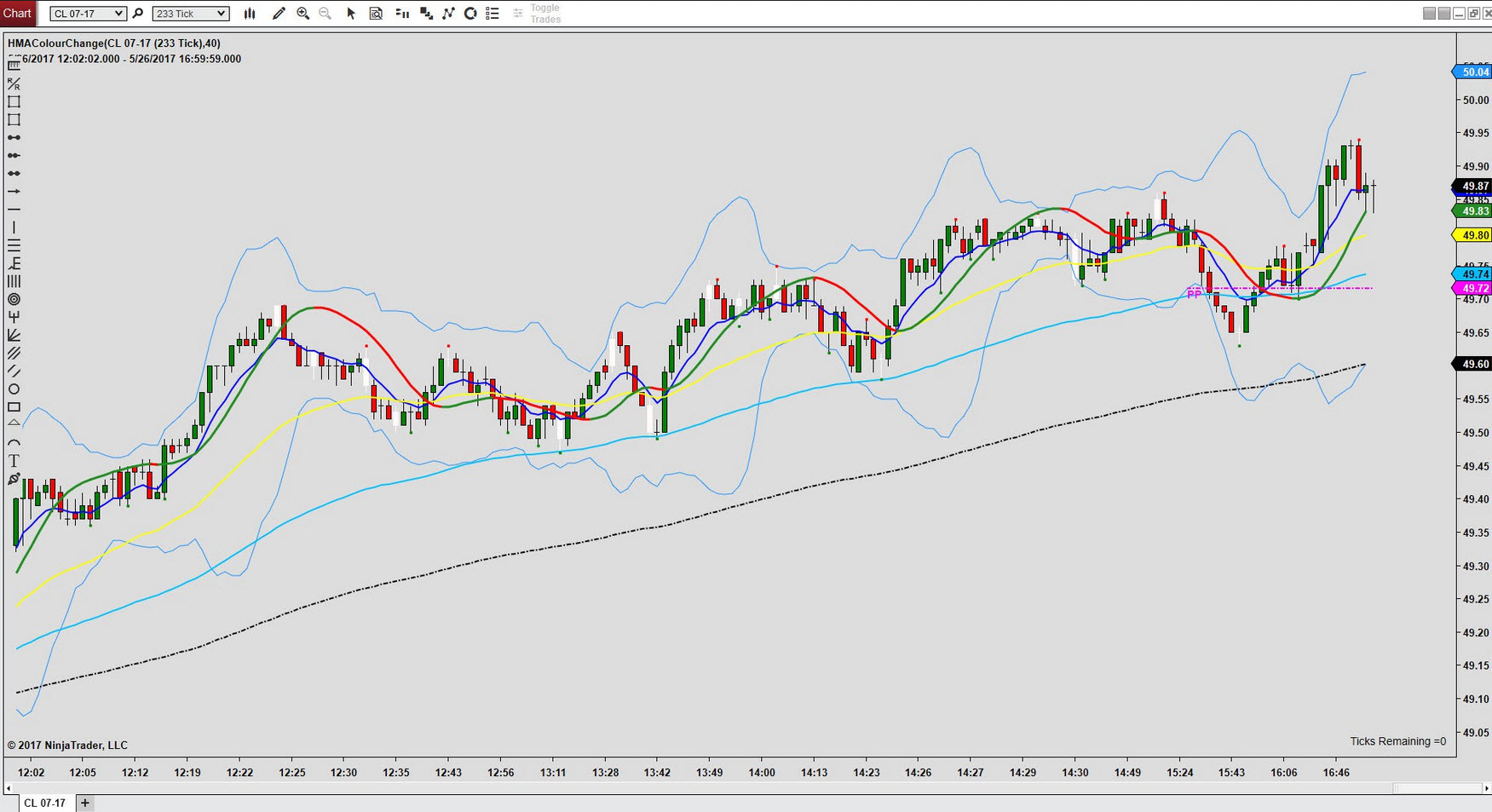
Task: Click the magenta 49.72 price marker
Action: pyautogui.click(x=1472, y=289)
